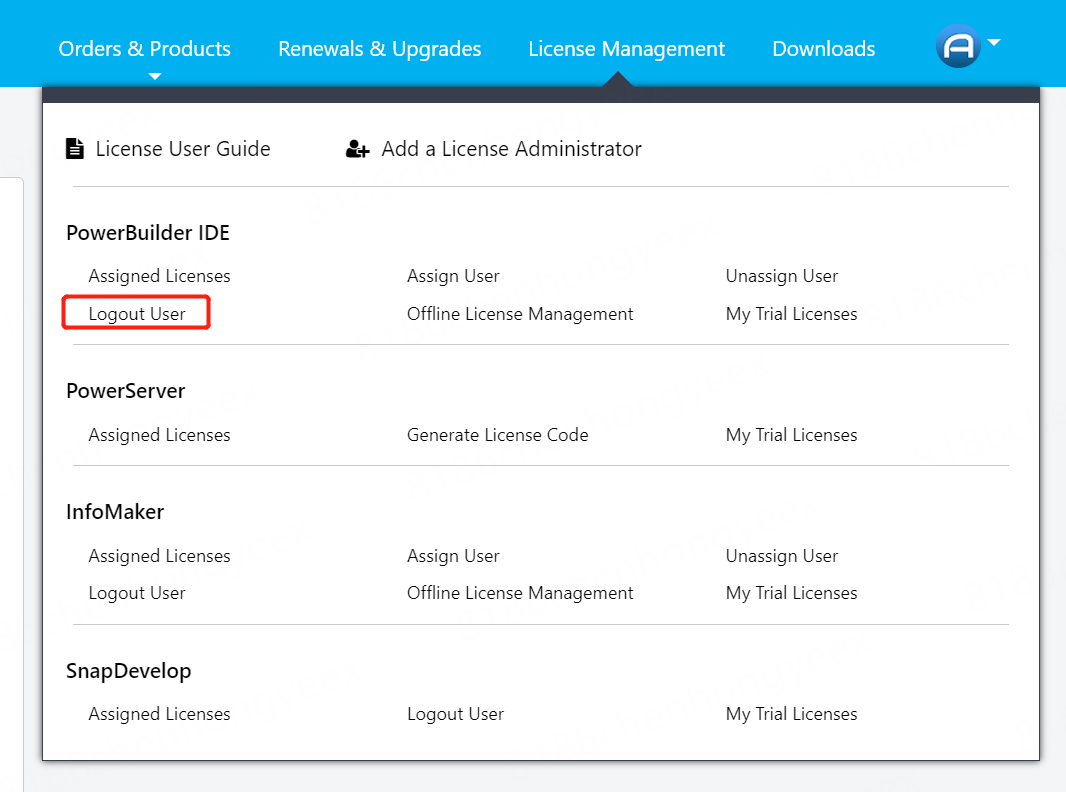Open the Appeon account avatar icon
1066x792 pixels.
[958, 46]
